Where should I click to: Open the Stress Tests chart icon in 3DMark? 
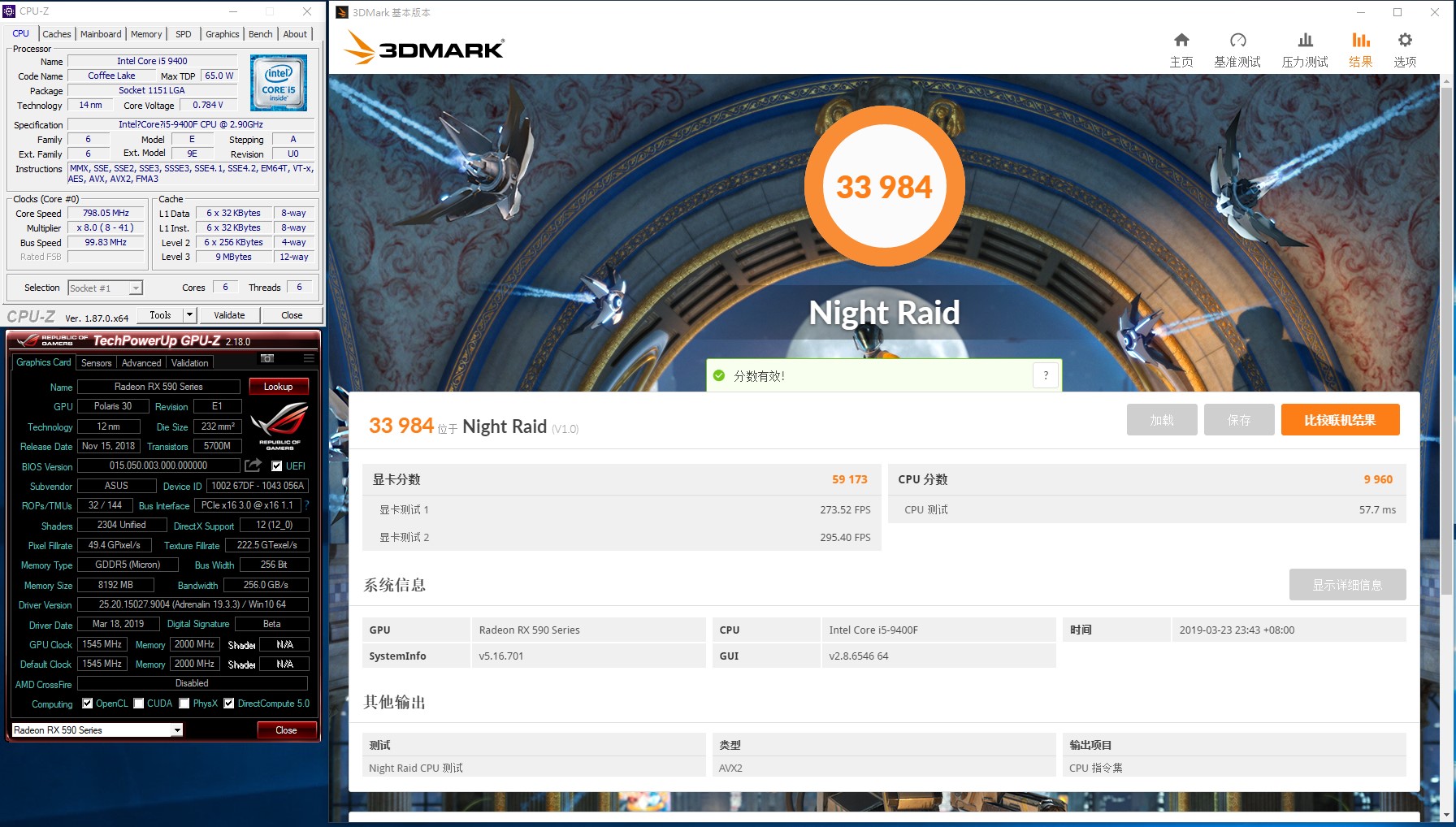[x=1305, y=40]
